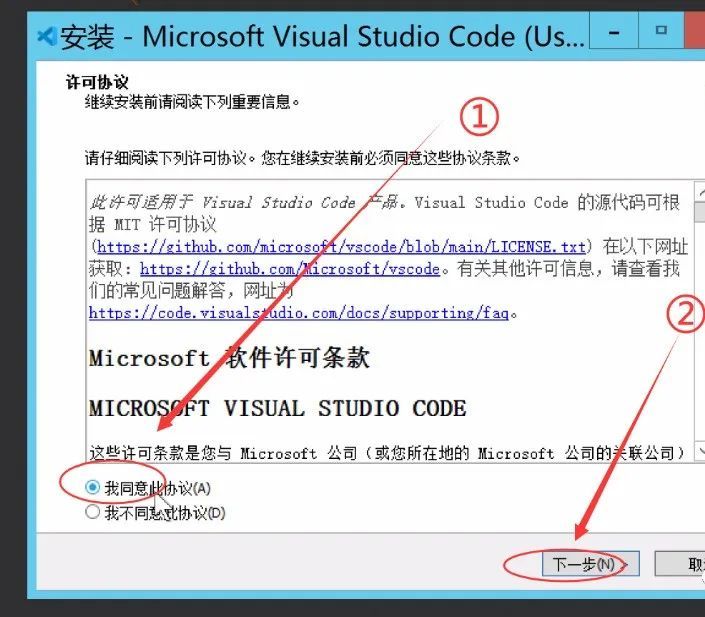
Task: Click the installer window title text
Action: point(322,36)
